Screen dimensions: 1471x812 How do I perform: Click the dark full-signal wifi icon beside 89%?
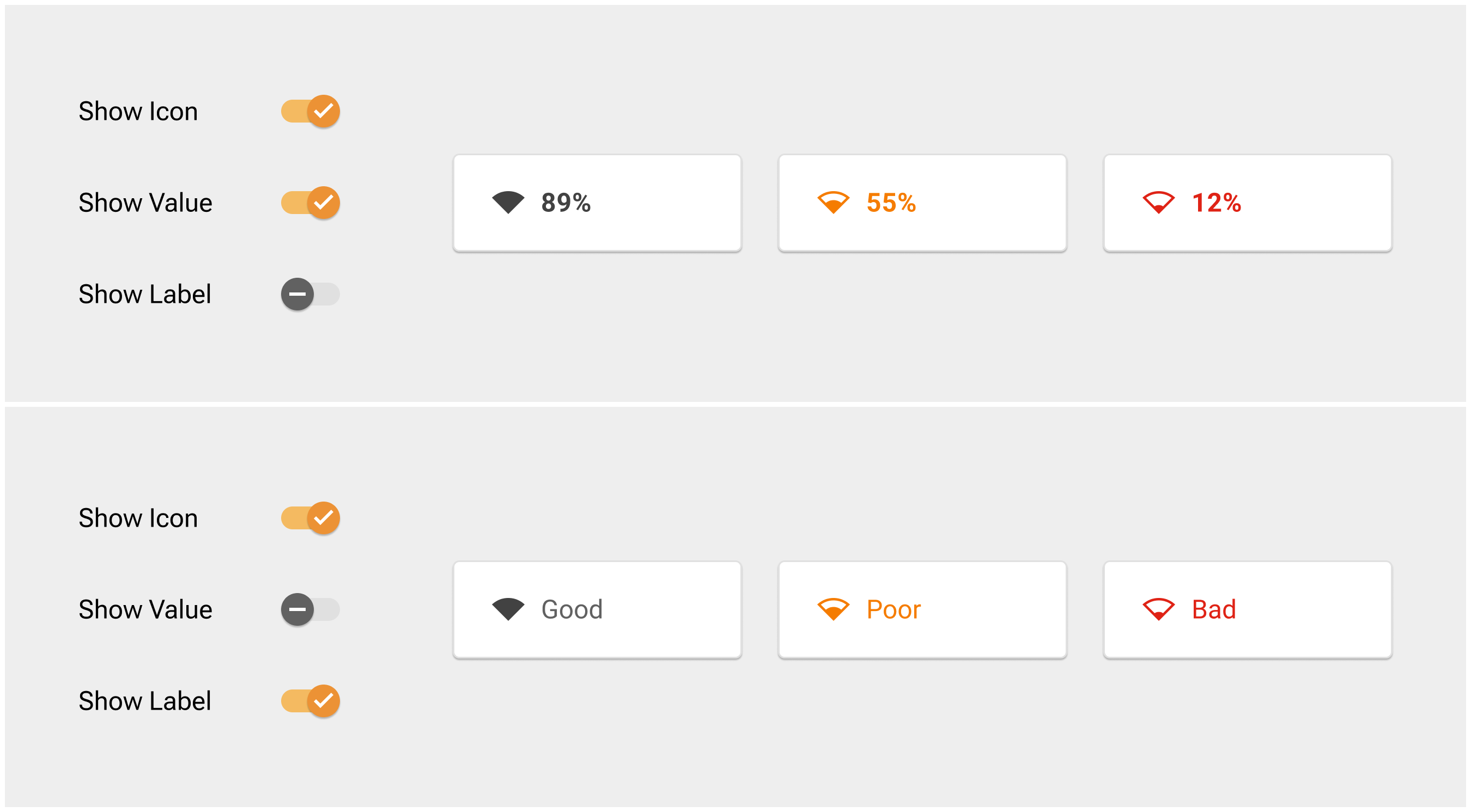tap(508, 203)
